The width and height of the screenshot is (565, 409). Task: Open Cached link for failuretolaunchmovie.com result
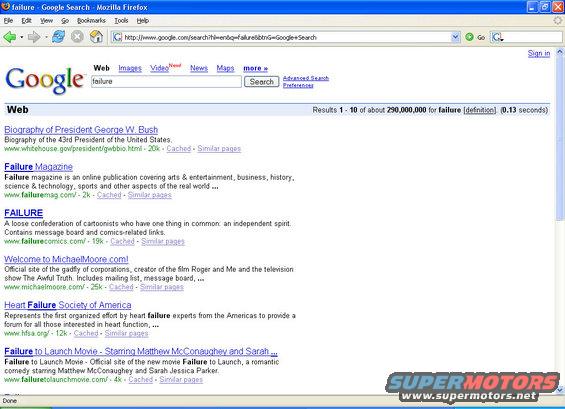pos(141,379)
